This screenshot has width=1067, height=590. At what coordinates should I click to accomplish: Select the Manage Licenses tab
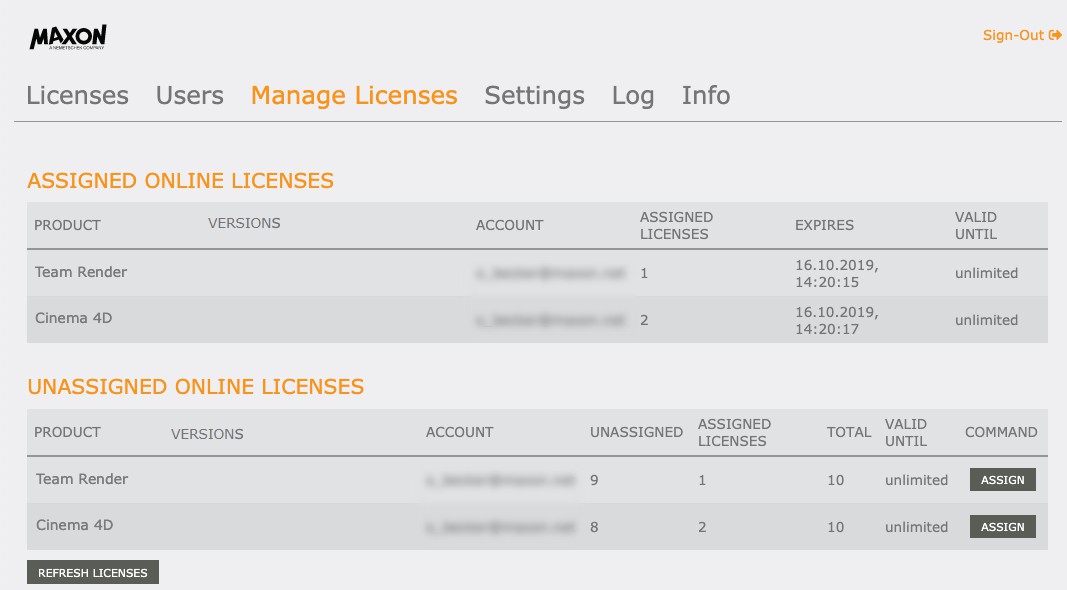click(354, 95)
